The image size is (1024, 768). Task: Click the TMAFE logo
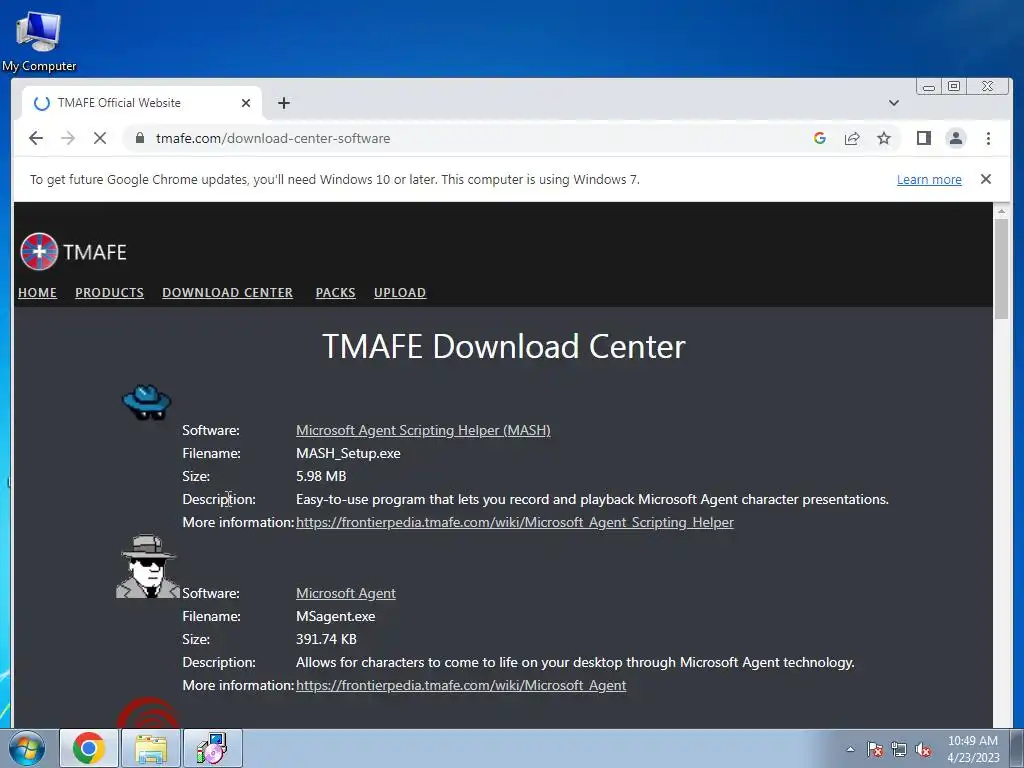(73, 251)
